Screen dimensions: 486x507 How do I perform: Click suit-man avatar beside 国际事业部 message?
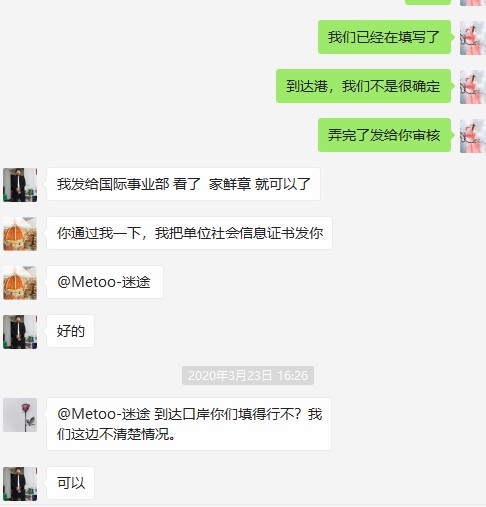pos(20,185)
